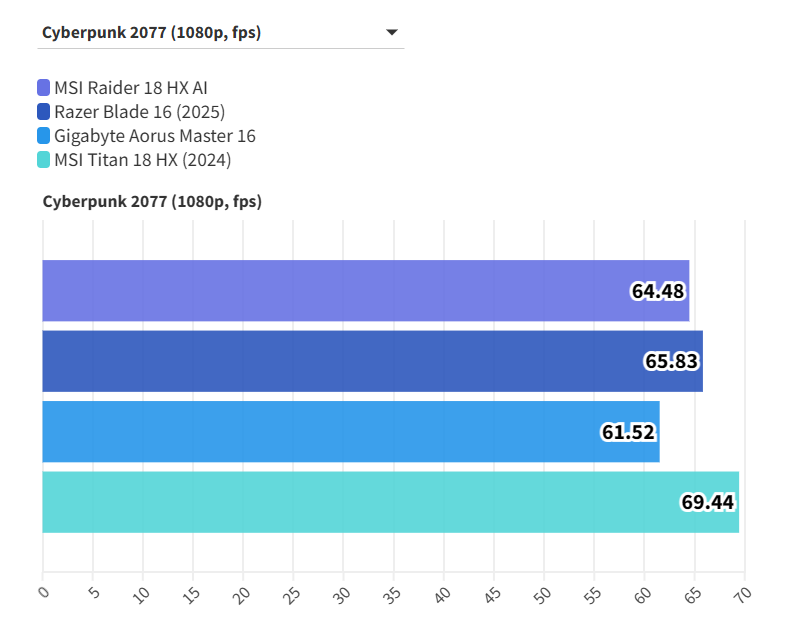Toggle the MSI Titan 18 HX (2024) legend swatch

pos(44,160)
